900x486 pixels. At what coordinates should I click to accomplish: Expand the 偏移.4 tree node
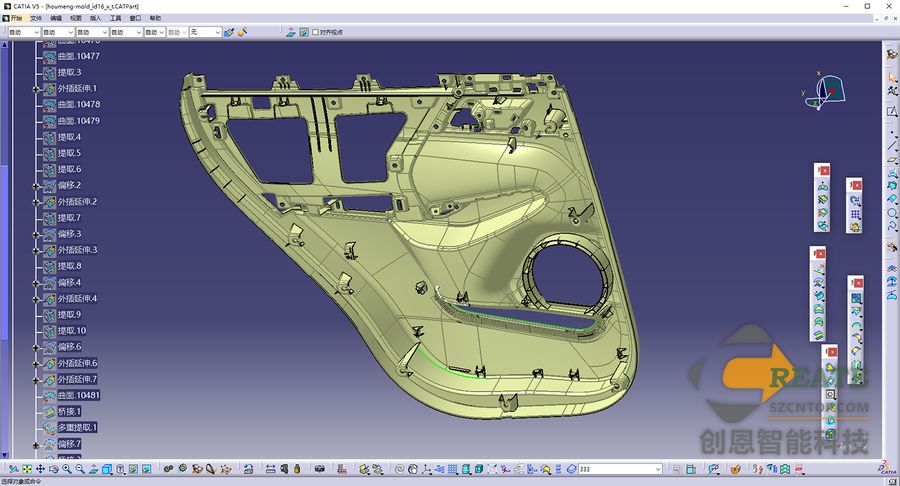tap(36, 283)
